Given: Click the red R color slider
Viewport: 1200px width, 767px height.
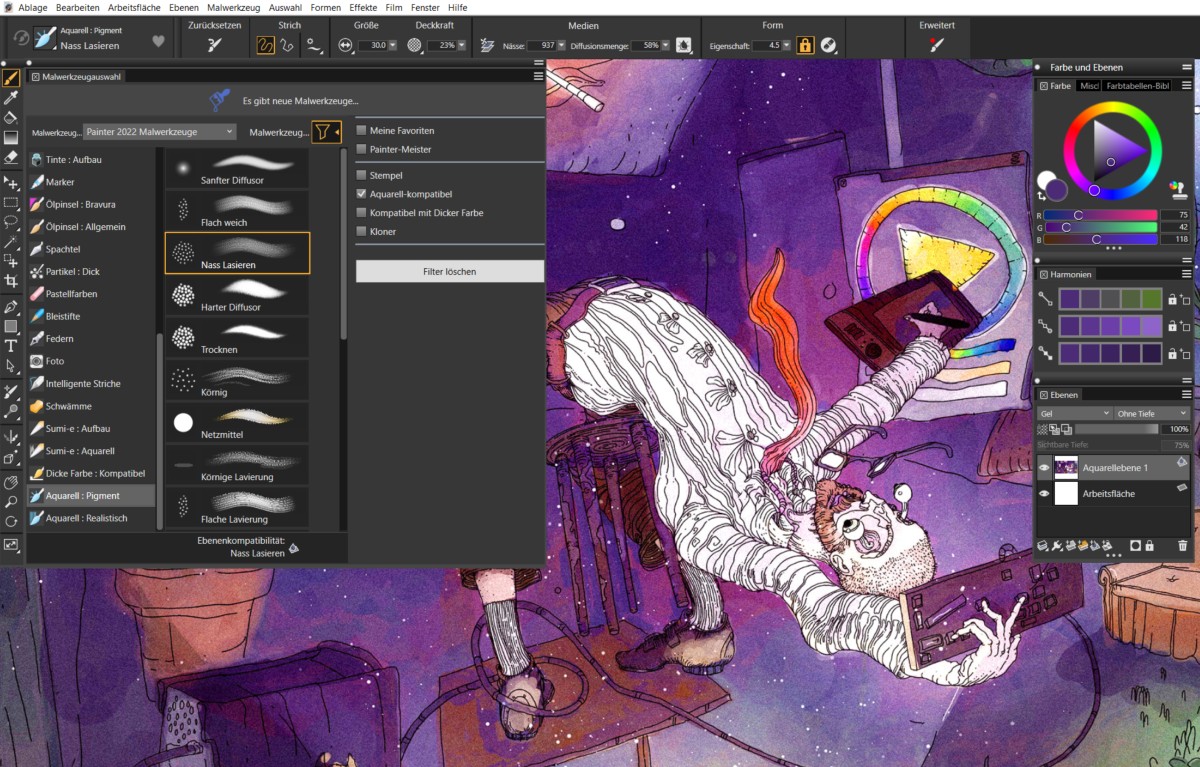Looking at the screenshot, I should (x=1100, y=215).
